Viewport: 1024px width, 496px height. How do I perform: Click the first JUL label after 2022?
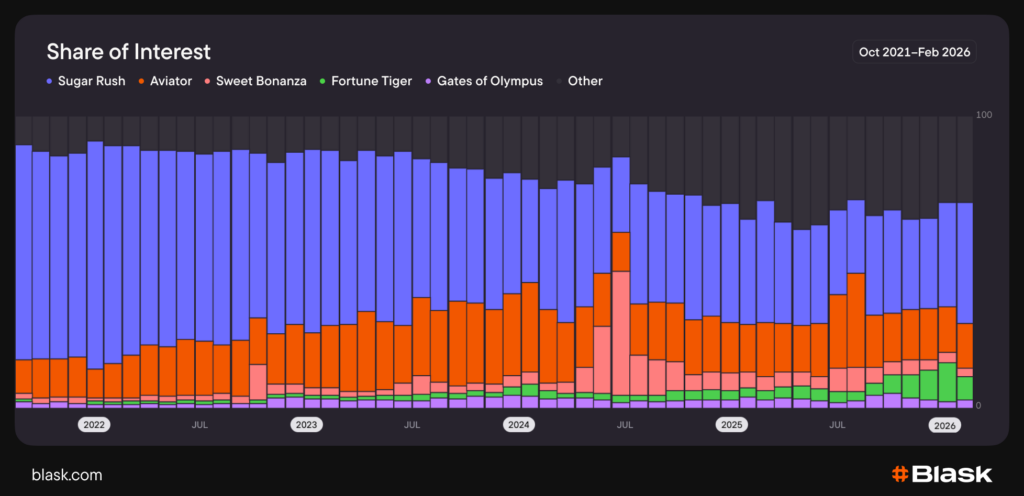199,425
